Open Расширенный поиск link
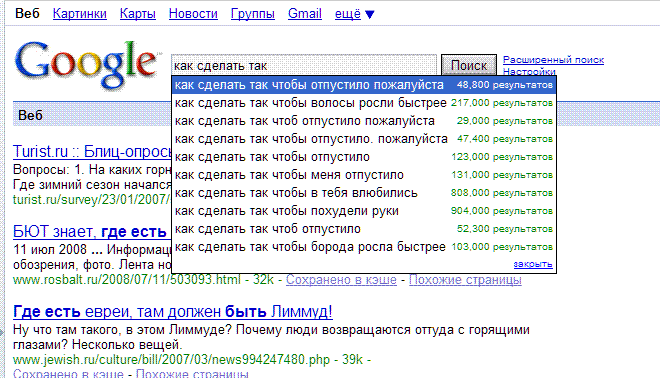Viewport: 660px width, 378px height. 554,60
